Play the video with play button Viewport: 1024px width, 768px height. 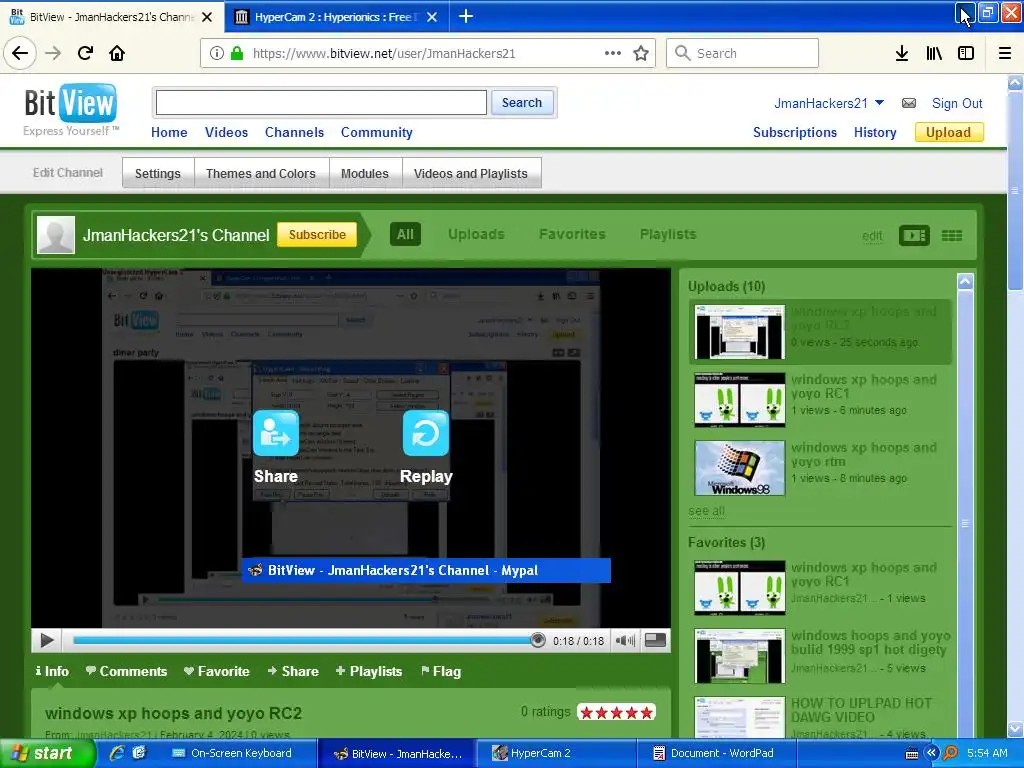coord(46,641)
